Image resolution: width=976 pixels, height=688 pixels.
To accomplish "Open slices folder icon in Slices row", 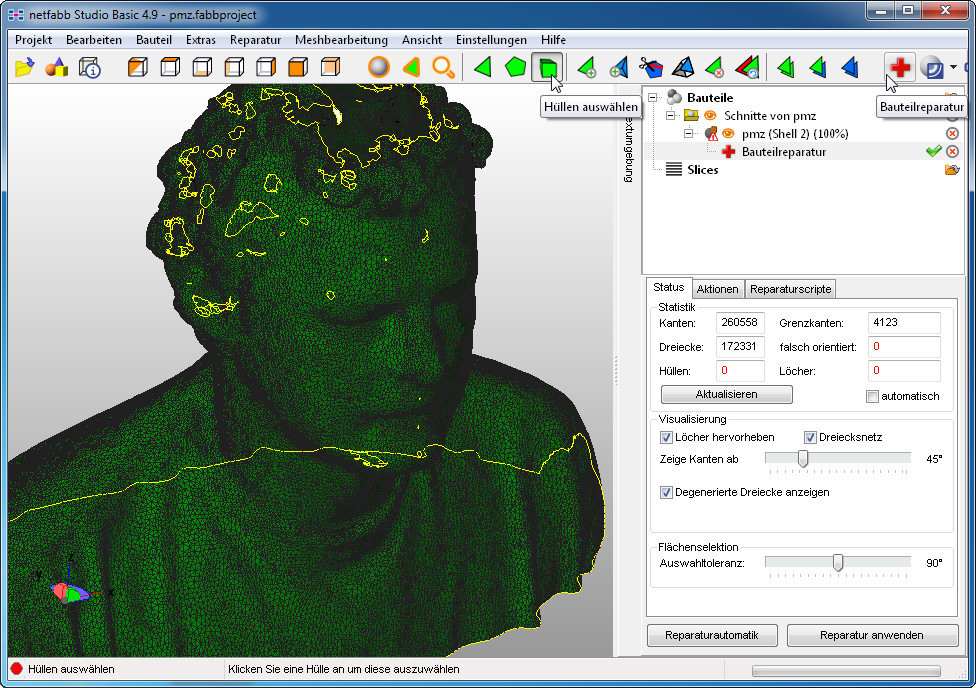I will [x=952, y=169].
